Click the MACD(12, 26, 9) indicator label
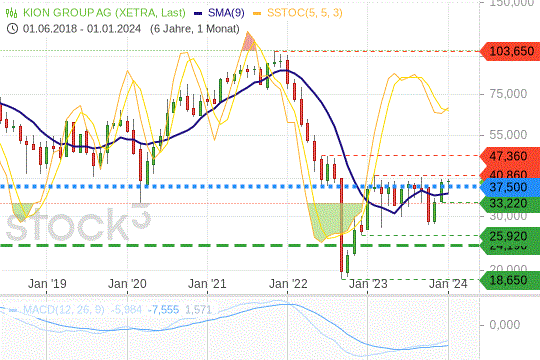Screen dimensions: 540x360 pos(63,310)
